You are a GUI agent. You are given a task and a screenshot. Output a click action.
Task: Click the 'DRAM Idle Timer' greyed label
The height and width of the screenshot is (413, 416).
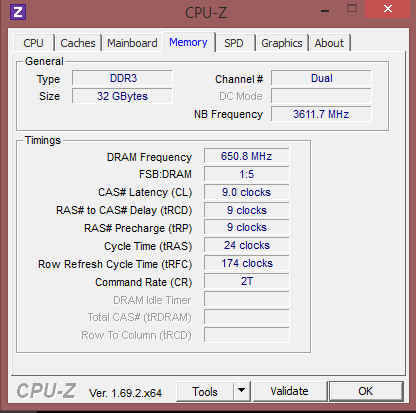152,300
